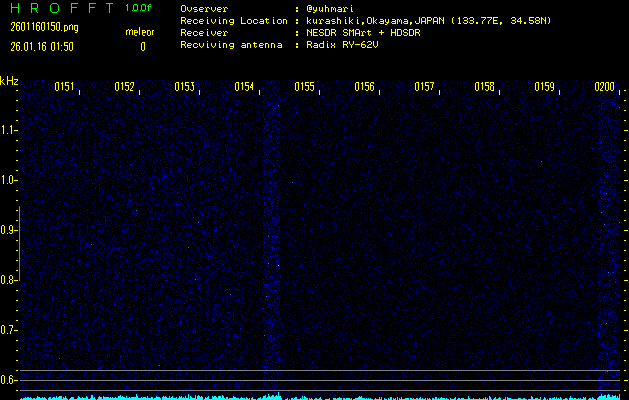Click the meteor label
Viewport: 629px width, 400px height.
tap(140, 32)
